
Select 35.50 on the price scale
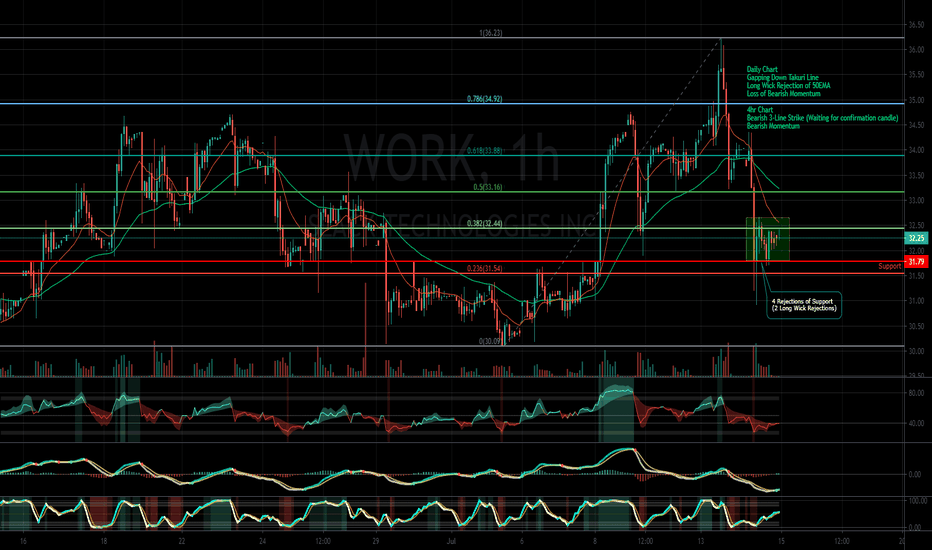[915, 75]
